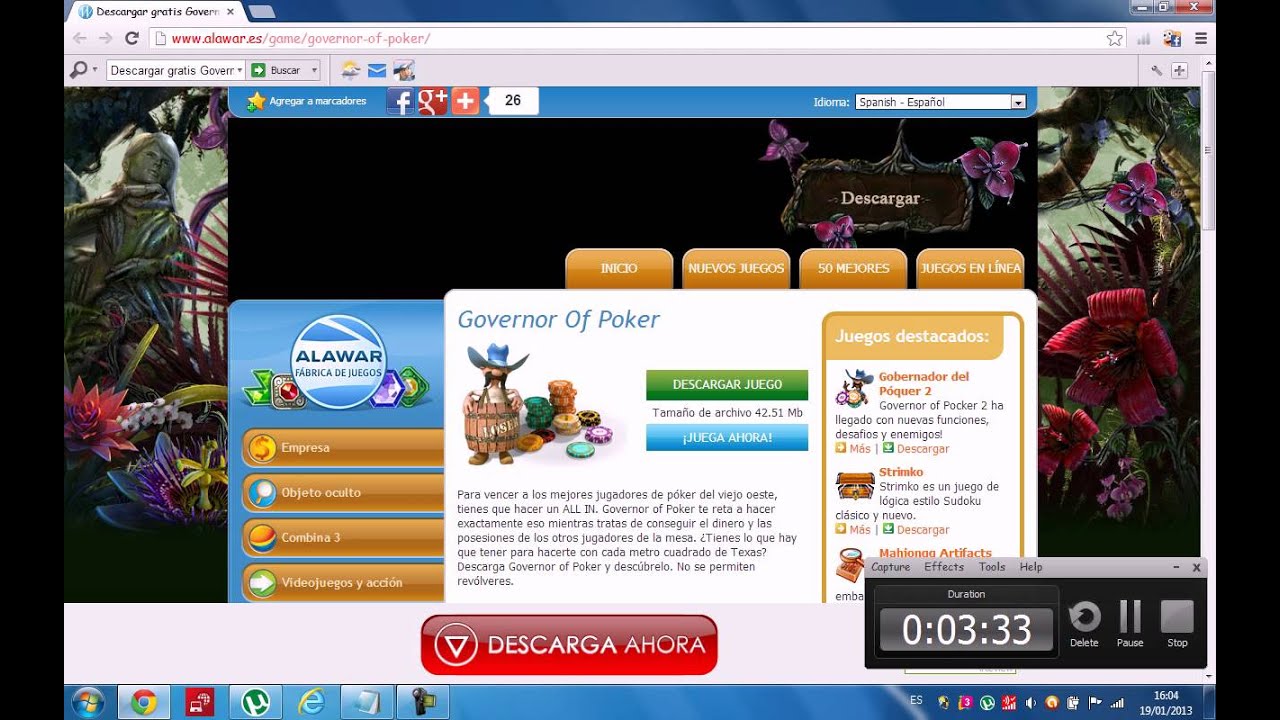Select the Objeto oculto category
Screen dimensions: 1280x720
[343, 493]
